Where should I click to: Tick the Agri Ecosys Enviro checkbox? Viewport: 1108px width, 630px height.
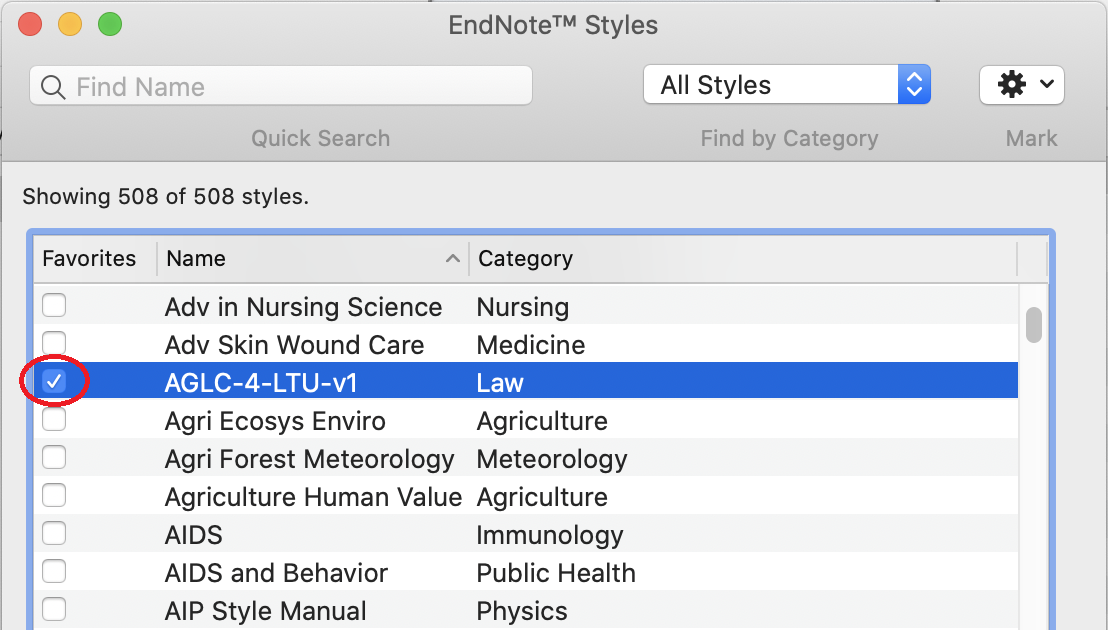click(x=54, y=420)
